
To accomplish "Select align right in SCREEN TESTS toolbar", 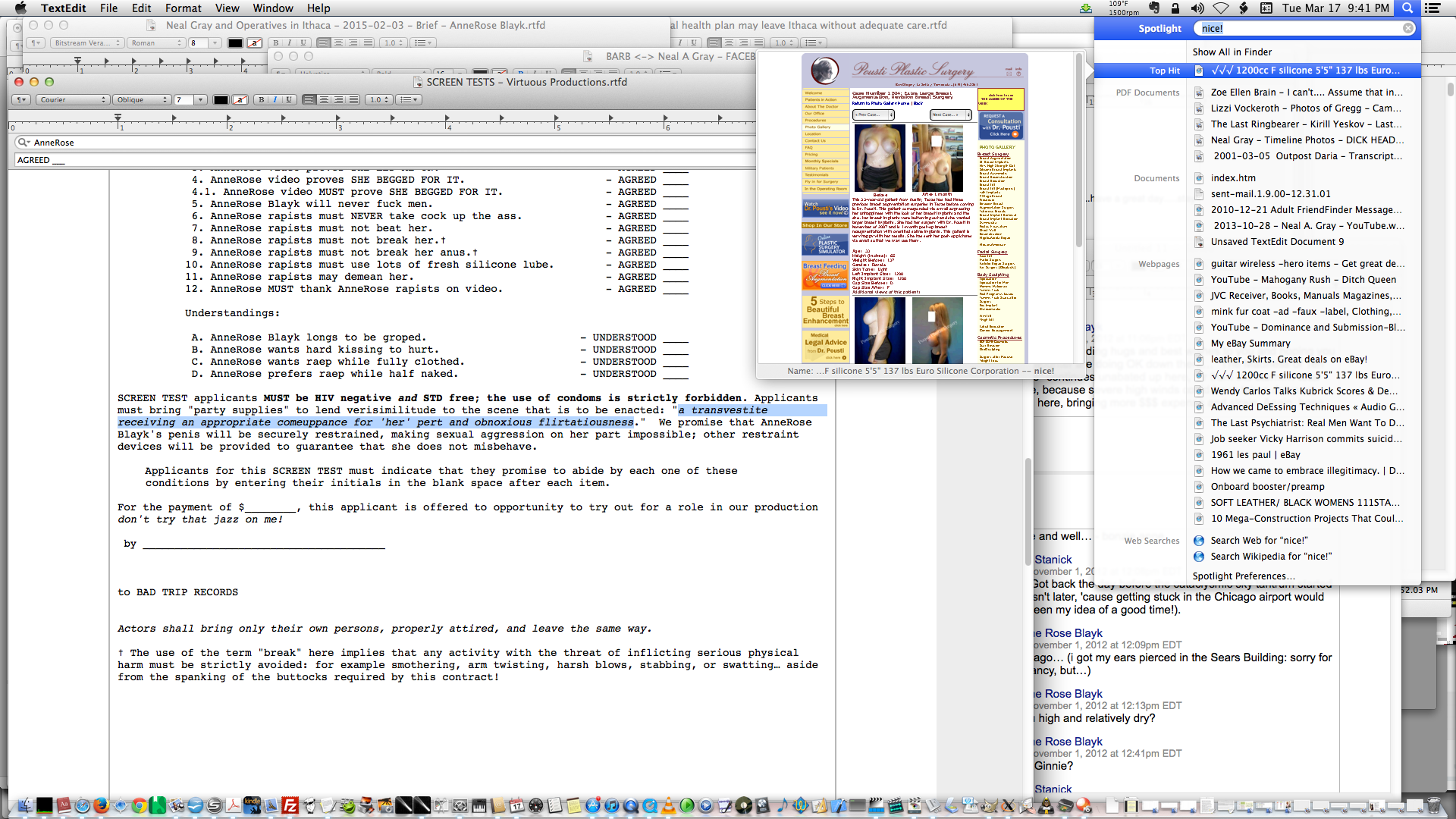I will (338, 99).
